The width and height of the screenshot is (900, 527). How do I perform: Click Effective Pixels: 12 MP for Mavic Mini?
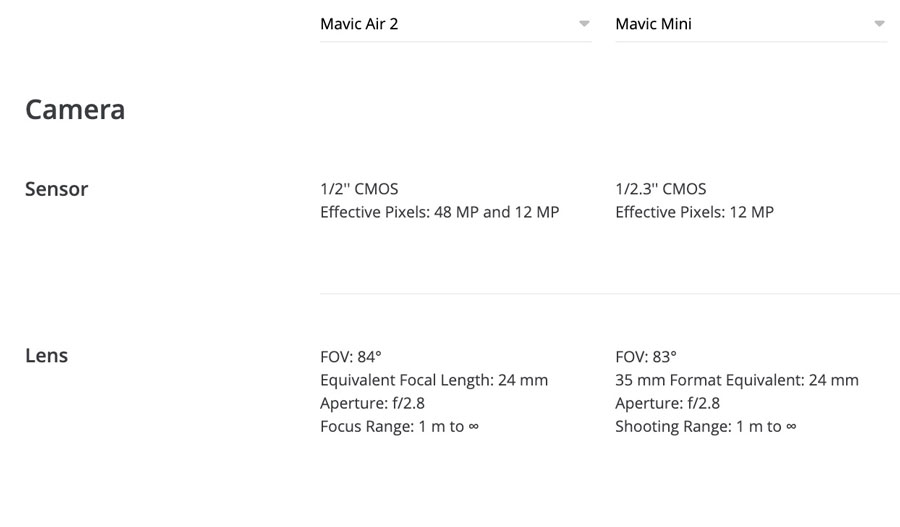pos(695,212)
